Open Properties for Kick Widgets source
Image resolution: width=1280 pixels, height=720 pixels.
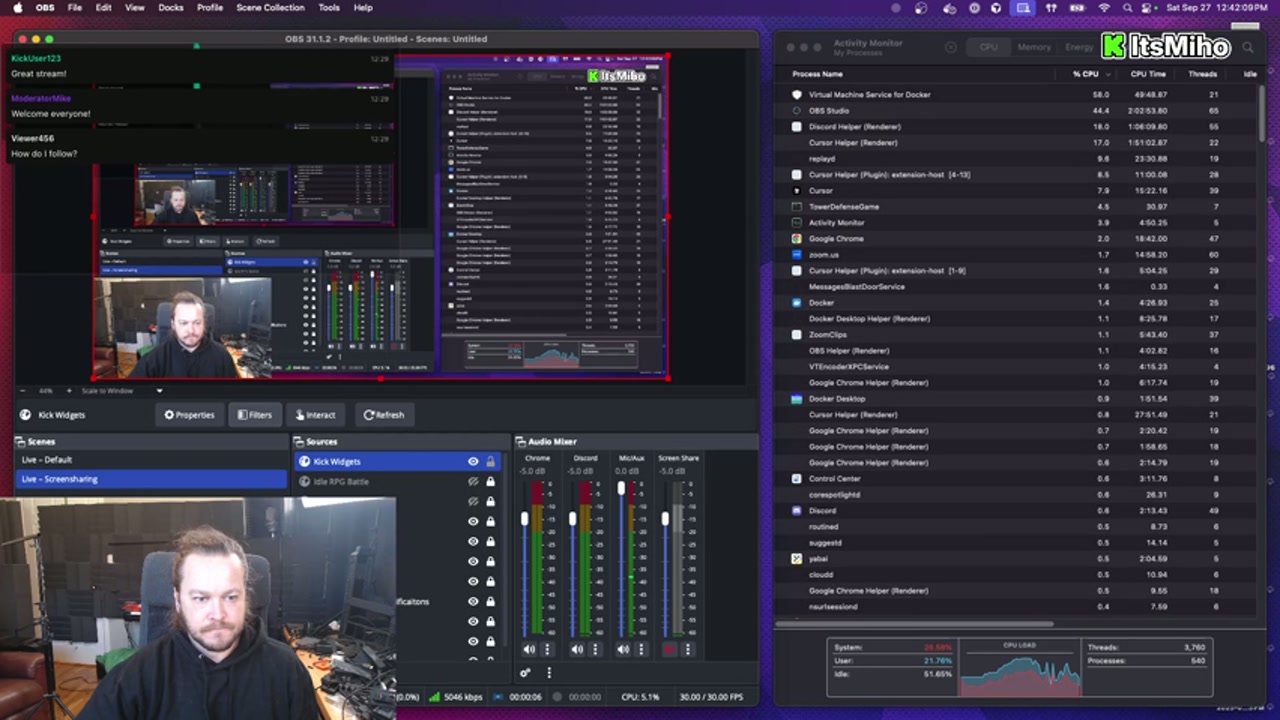click(x=189, y=415)
